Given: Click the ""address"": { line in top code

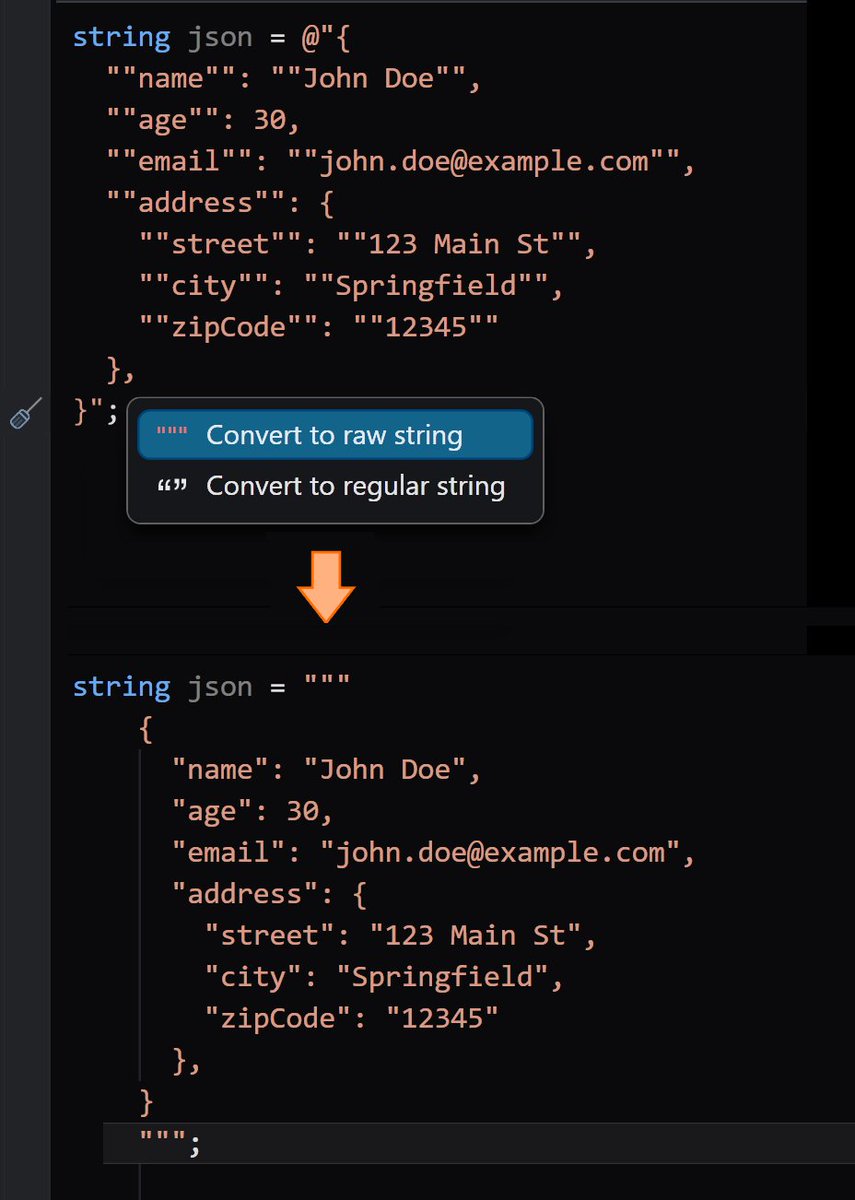Looking at the screenshot, I should coord(220,202).
